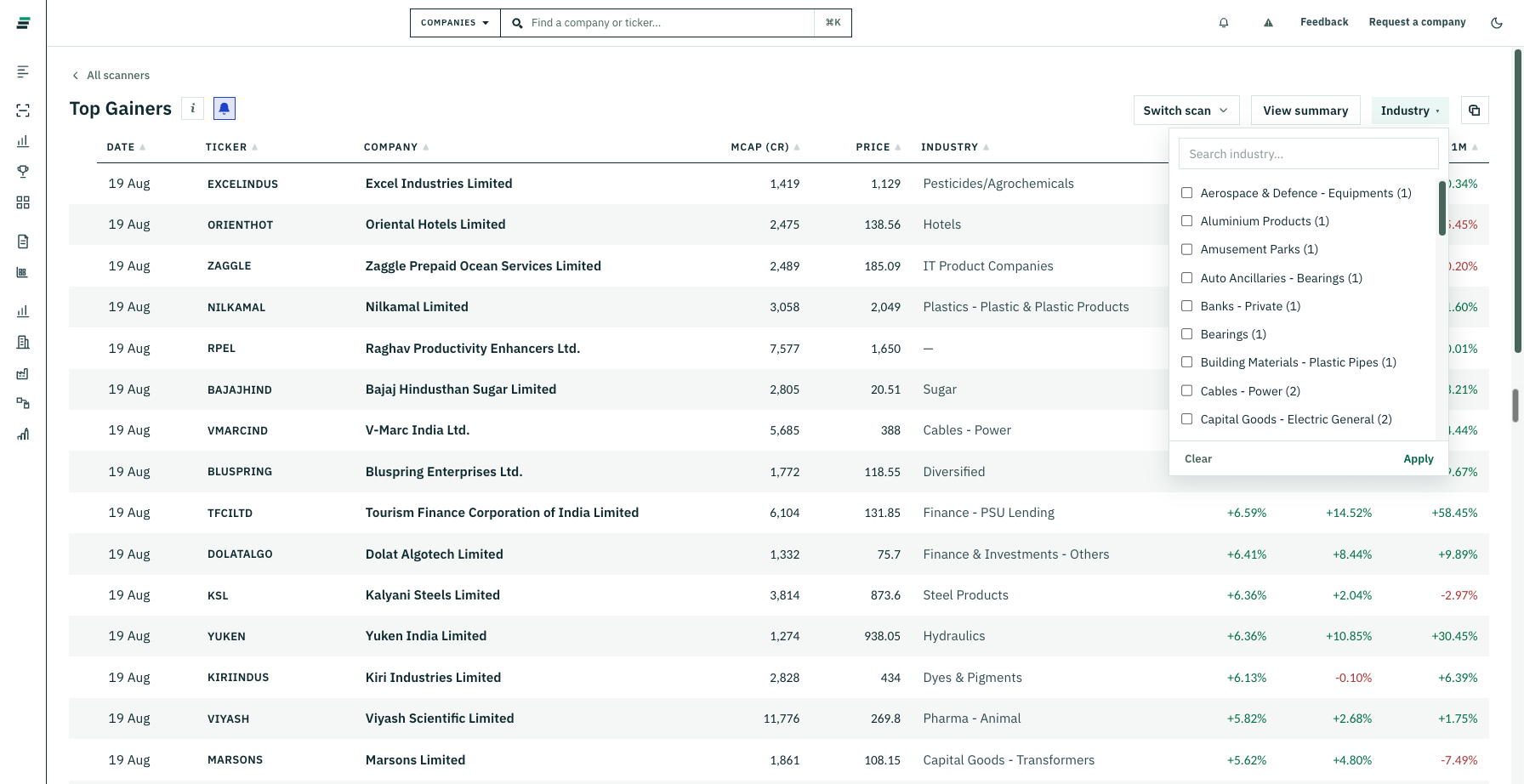
Task: Open Feedback link
Action: pyautogui.click(x=1324, y=22)
